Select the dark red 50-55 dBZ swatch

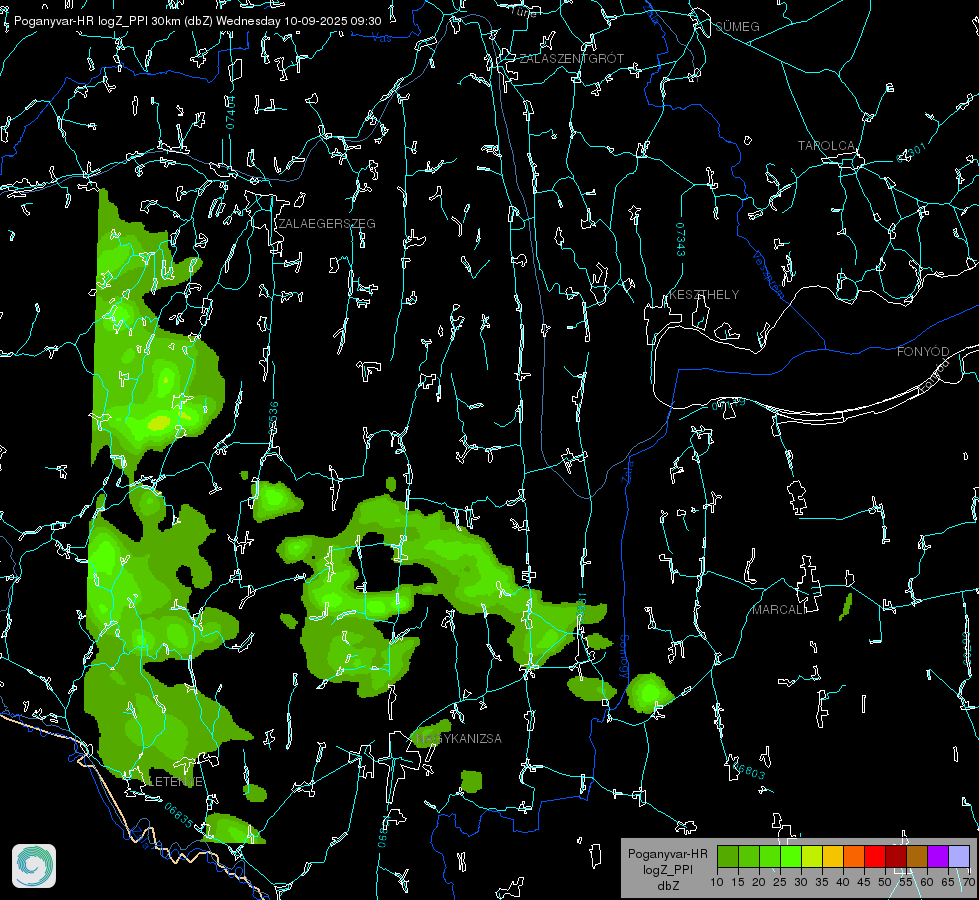[896, 856]
